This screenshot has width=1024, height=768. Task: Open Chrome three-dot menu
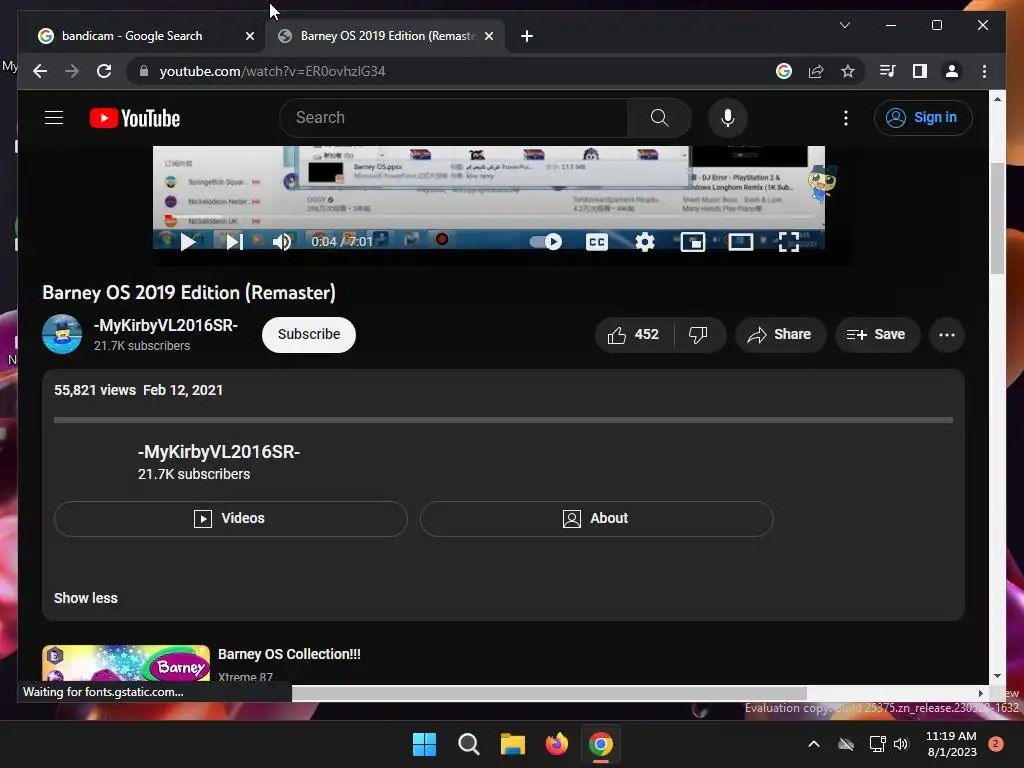[984, 71]
